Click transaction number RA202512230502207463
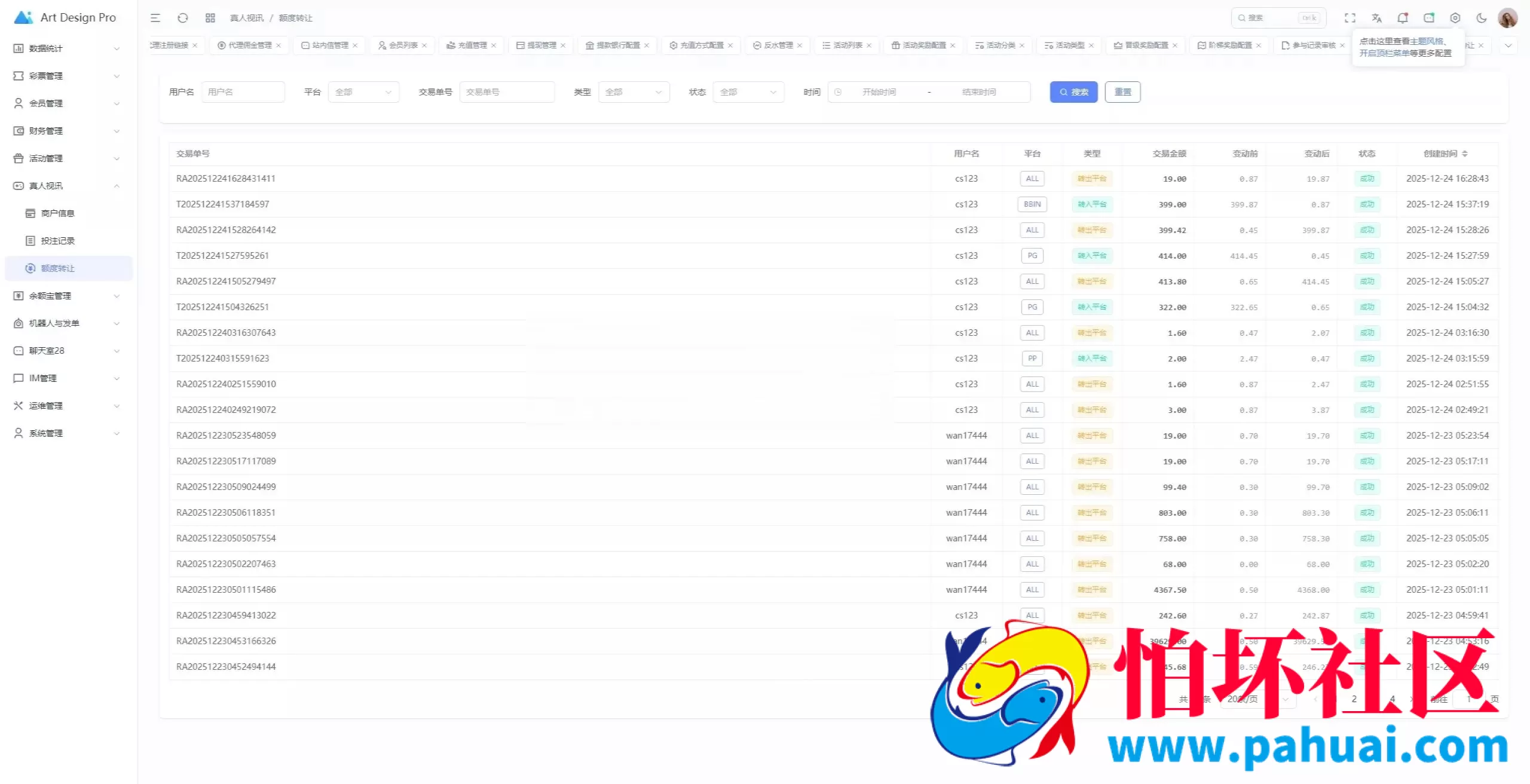The image size is (1530, 784). click(x=226, y=564)
